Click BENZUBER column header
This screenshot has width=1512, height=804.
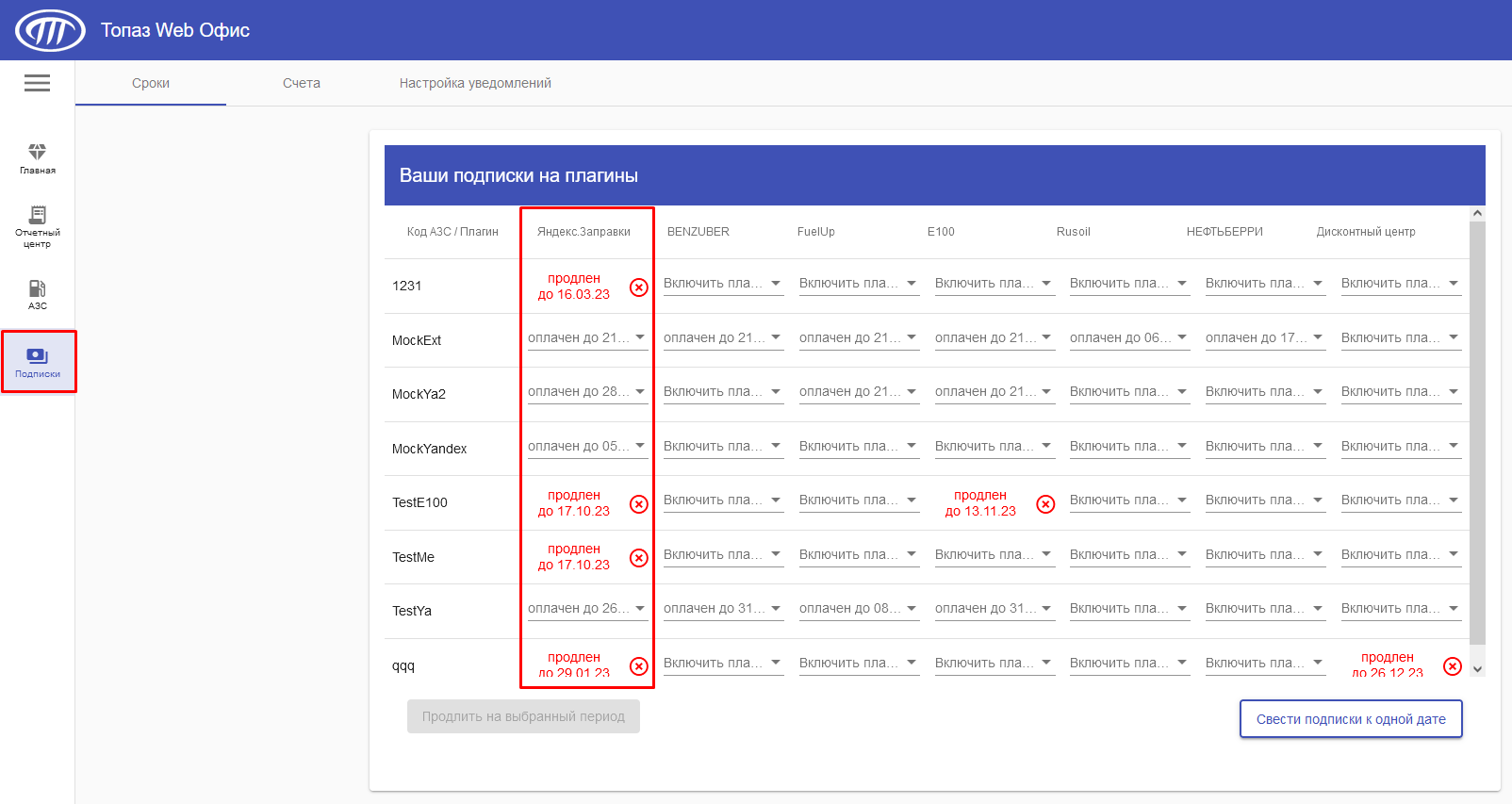click(x=698, y=232)
